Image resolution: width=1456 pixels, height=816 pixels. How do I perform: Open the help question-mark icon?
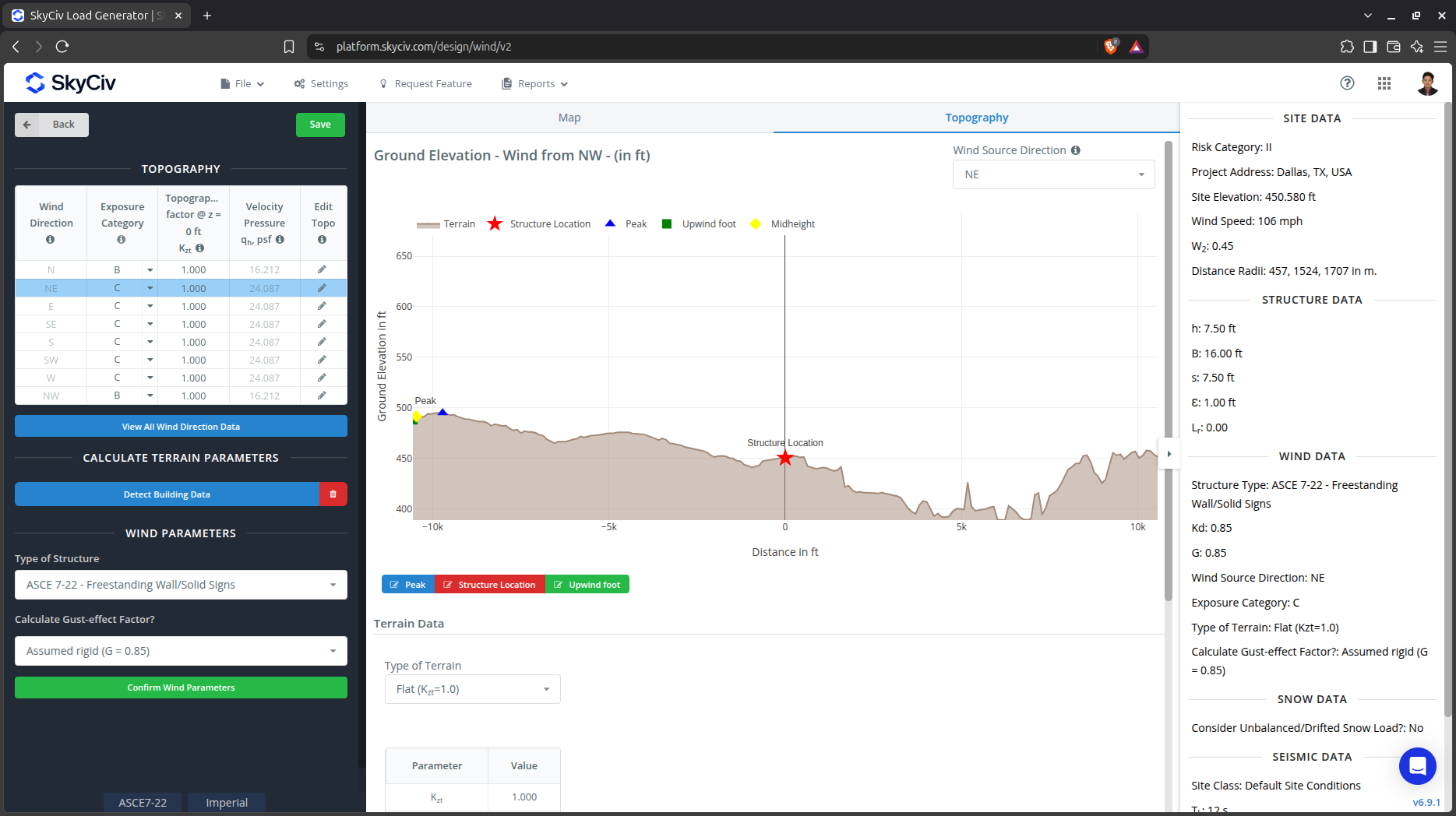pyautogui.click(x=1347, y=83)
